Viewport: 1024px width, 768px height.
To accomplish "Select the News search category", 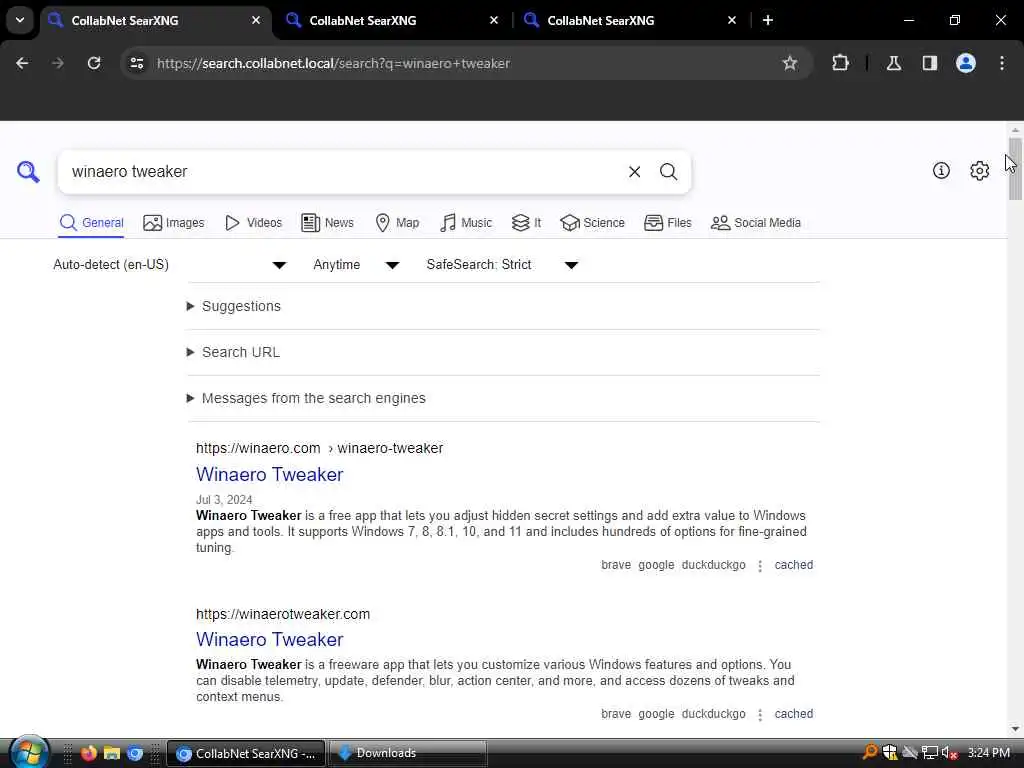I will pyautogui.click(x=327, y=223).
